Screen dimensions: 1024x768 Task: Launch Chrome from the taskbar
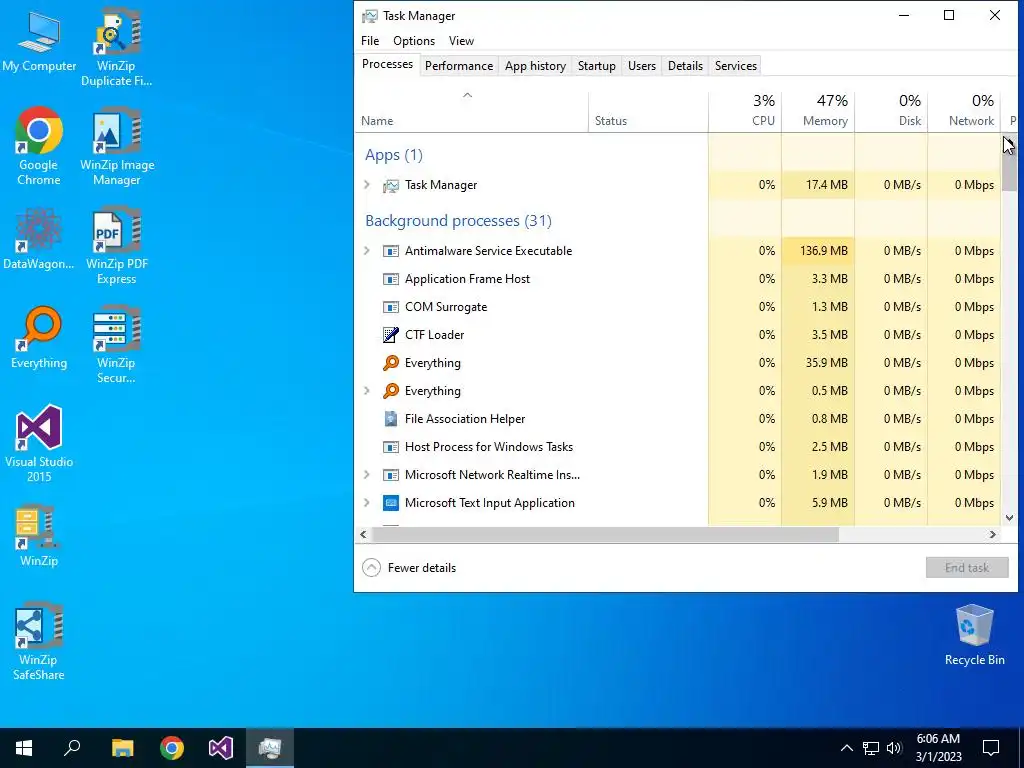coord(172,748)
